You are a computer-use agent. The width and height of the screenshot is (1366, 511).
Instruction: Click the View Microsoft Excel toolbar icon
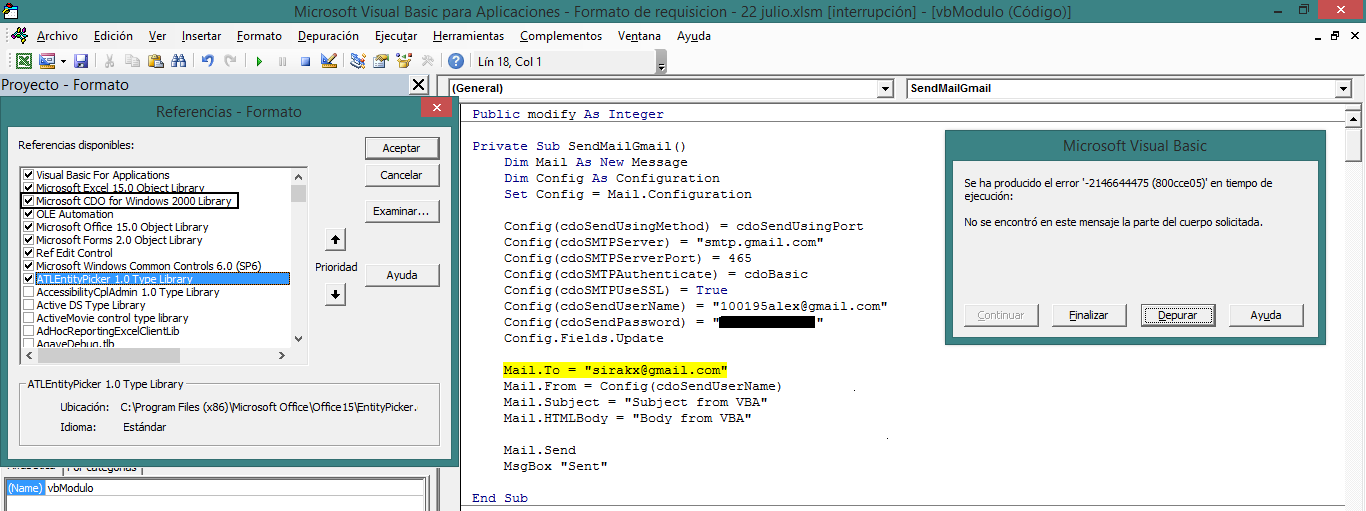click(24, 62)
